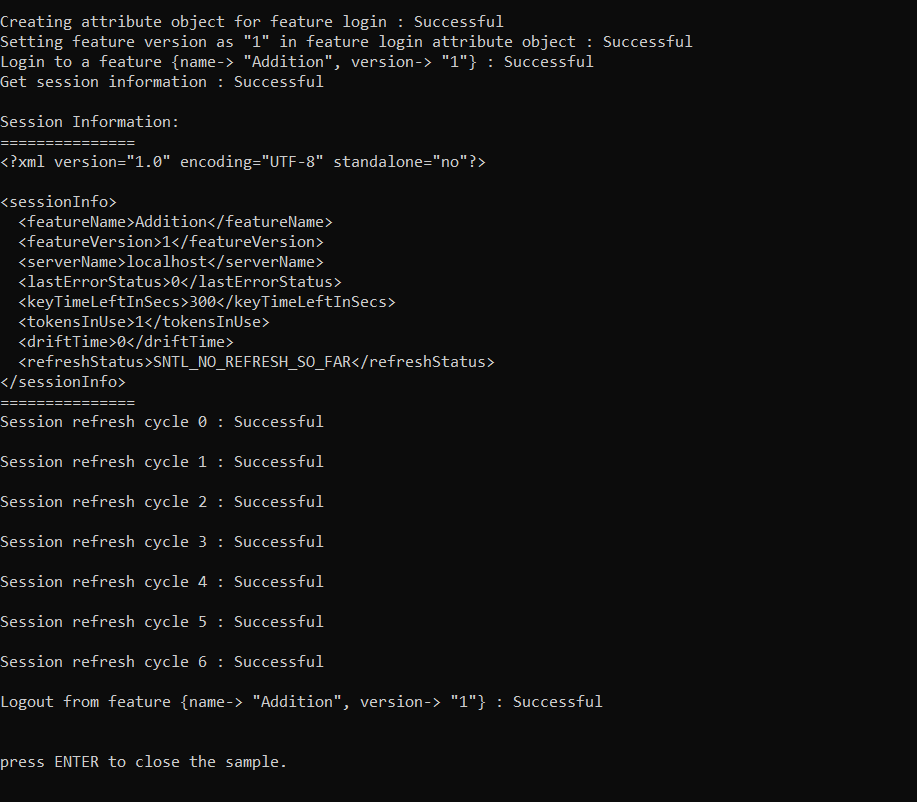Click the featureVersion XML line
This screenshot has height=802, width=917.
(x=170, y=241)
